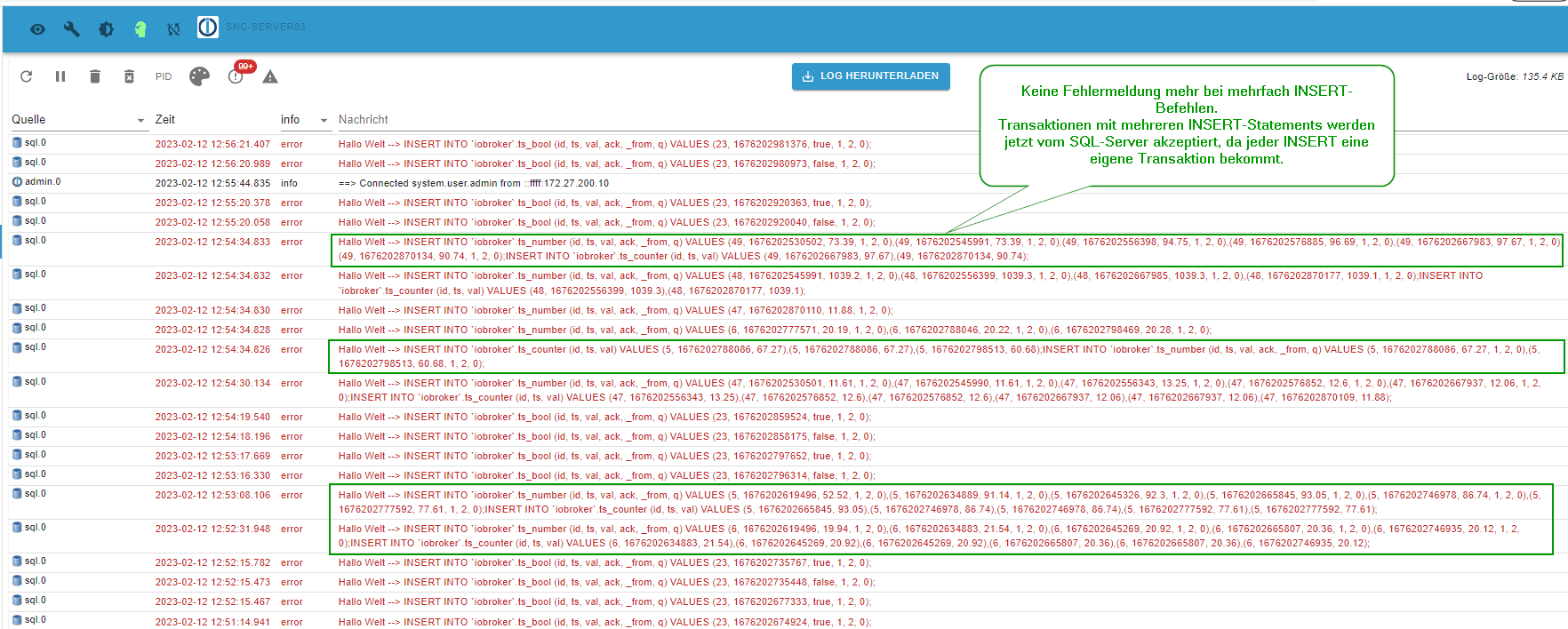The width and height of the screenshot is (1568, 629).
Task: Click the info level in admin.0 row
Action: tap(289, 183)
